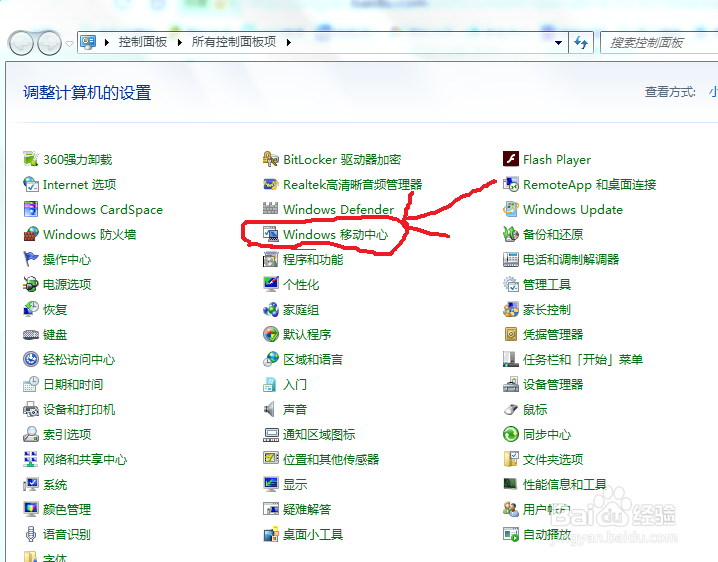Click the 鼠标 mouse icon
Viewport: 718px width, 562px height.
511,409
